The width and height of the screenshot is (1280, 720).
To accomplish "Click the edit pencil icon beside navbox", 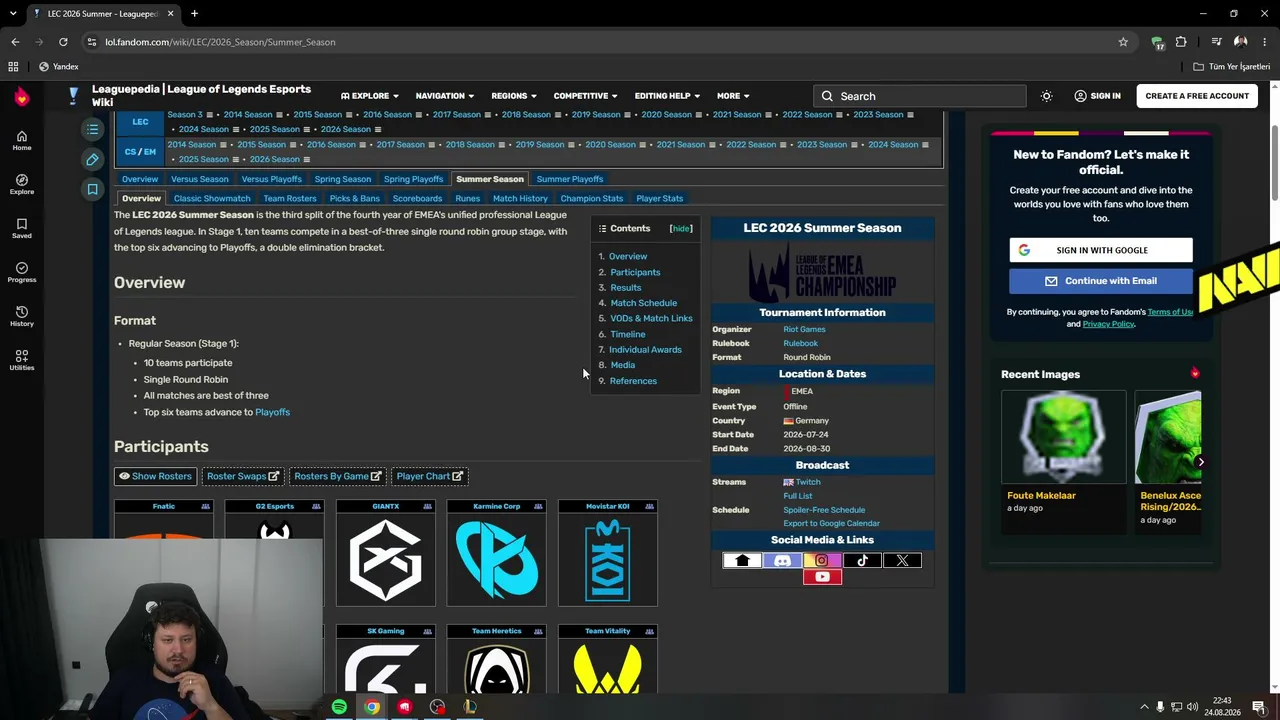I will [92, 159].
